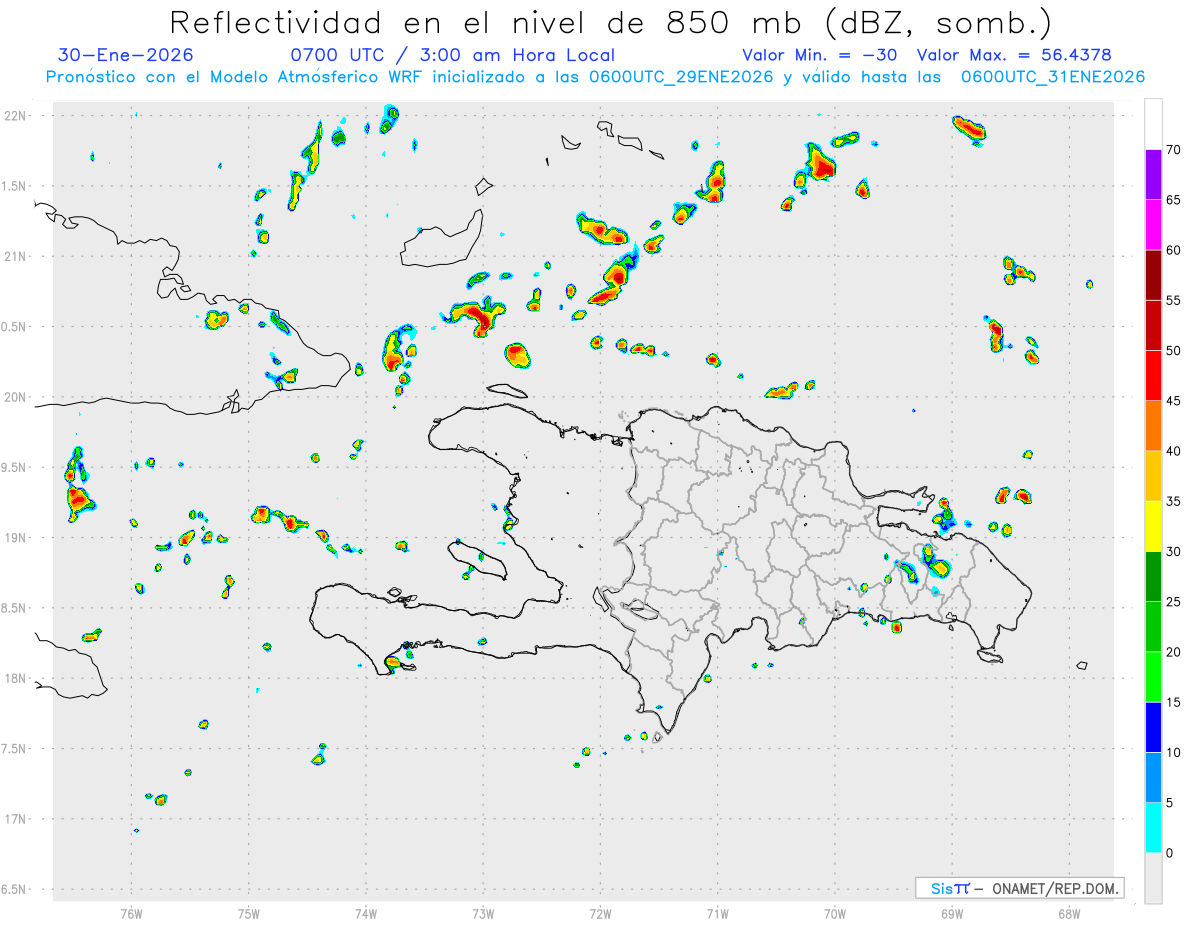The width and height of the screenshot is (1200, 927).
Task: Pick the gray below-0 colorbar segment
Action: tap(1153, 878)
